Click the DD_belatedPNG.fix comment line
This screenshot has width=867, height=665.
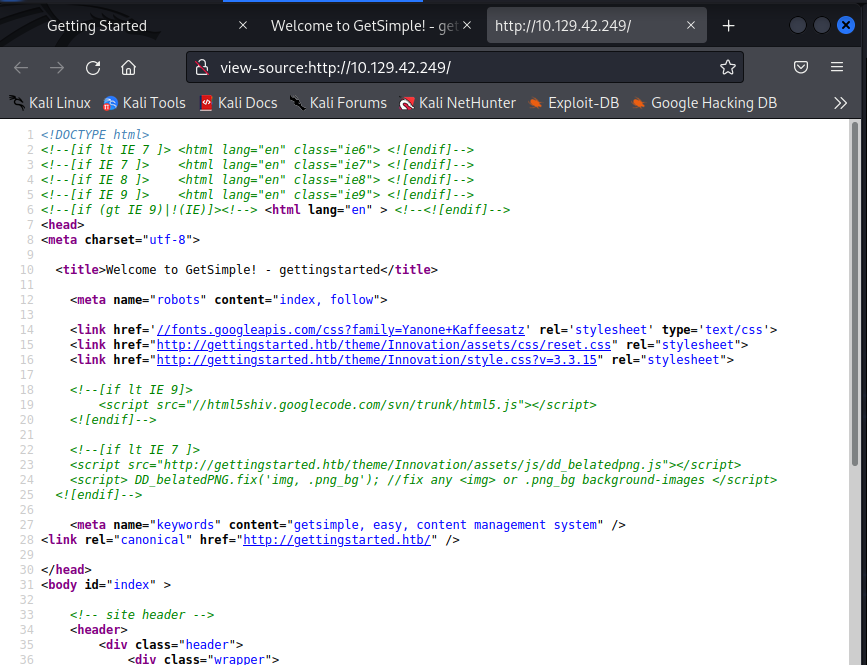(x=424, y=480)
